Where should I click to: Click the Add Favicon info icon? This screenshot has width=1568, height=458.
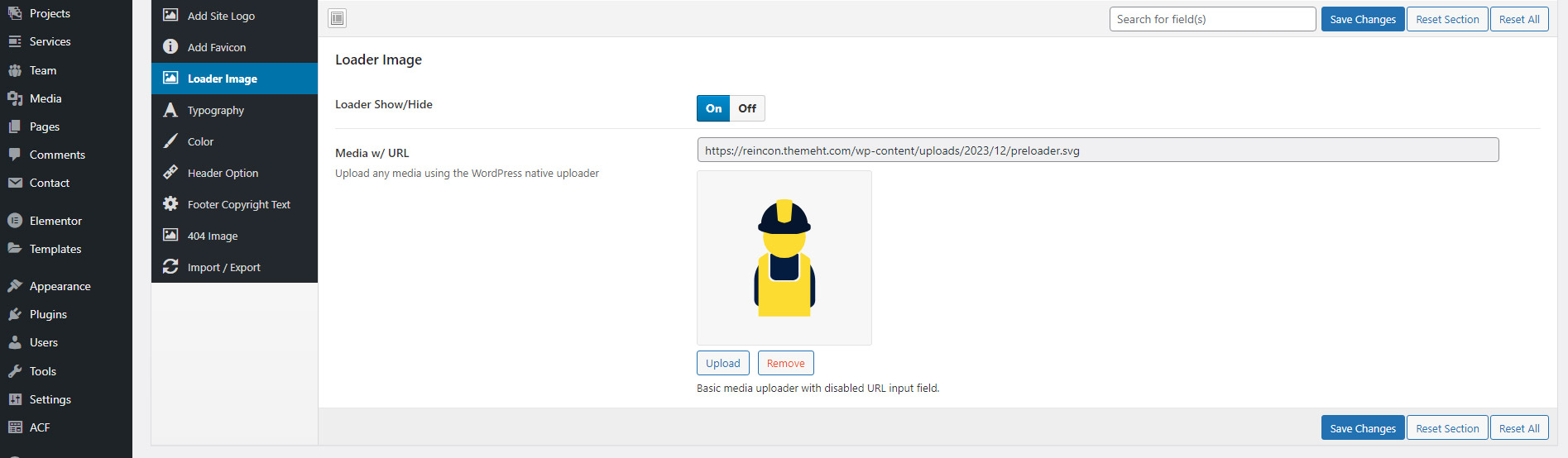coord(170,47)
